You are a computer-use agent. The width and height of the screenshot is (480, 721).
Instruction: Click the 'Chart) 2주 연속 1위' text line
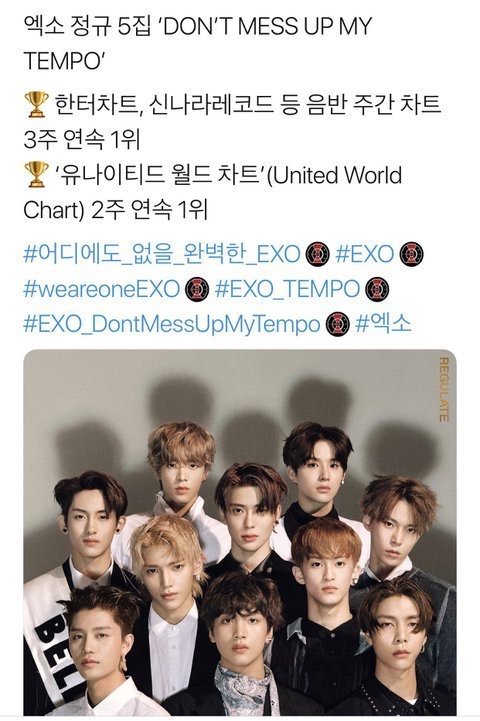point(115,210)
